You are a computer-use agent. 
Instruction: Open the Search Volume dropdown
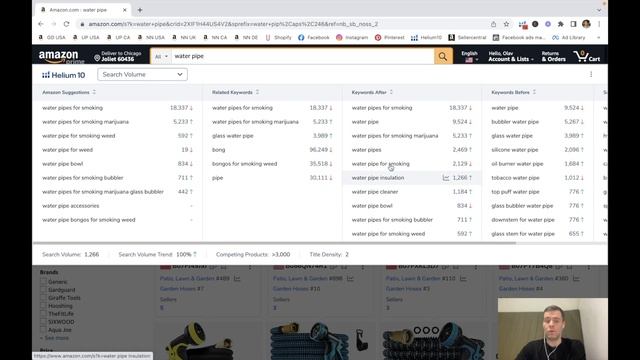pyautogui.click(x=142, y=74)
